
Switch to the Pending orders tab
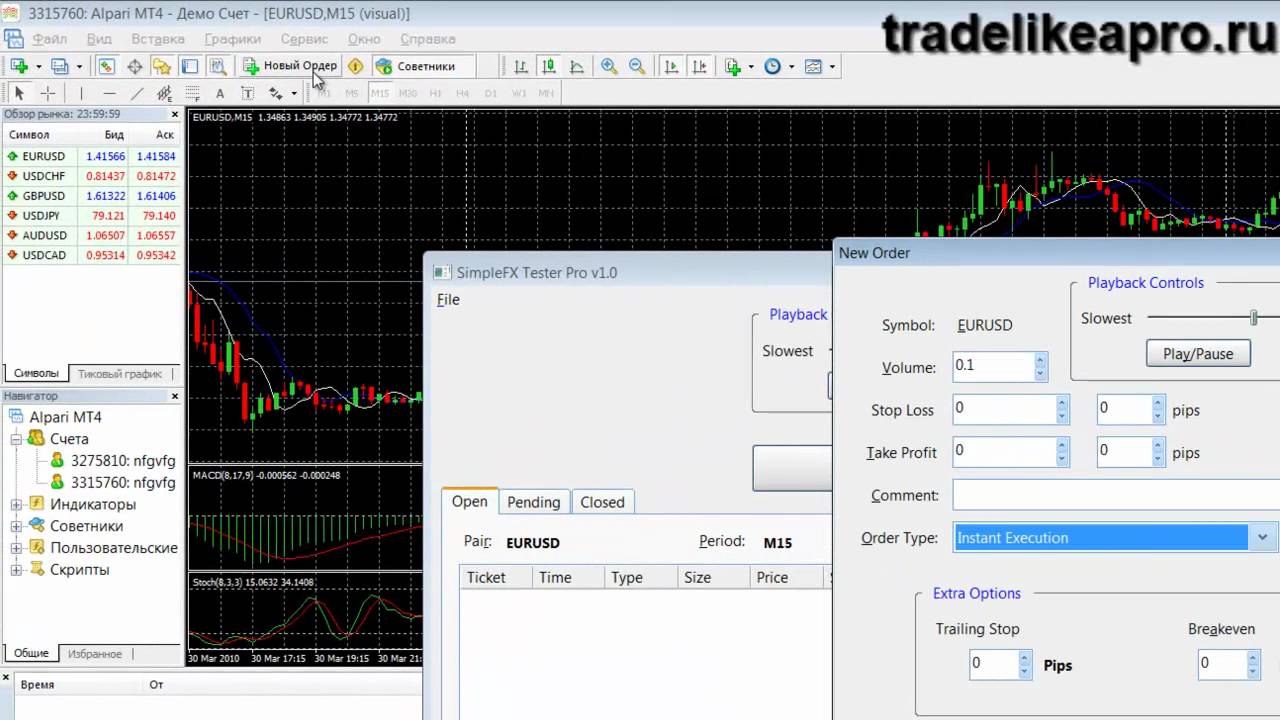click(533, 502)
